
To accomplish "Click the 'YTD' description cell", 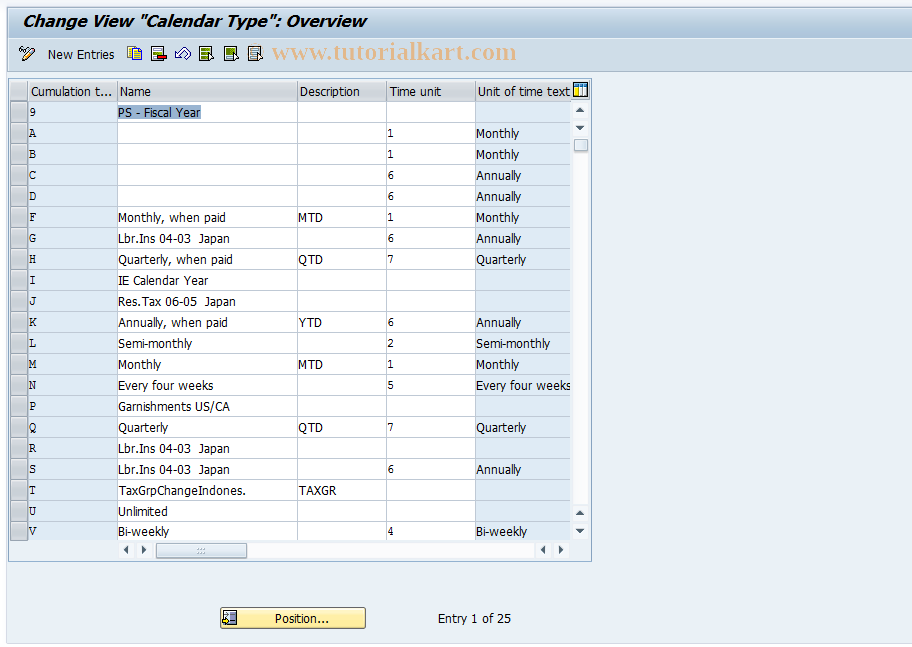I will click(342, 322).
